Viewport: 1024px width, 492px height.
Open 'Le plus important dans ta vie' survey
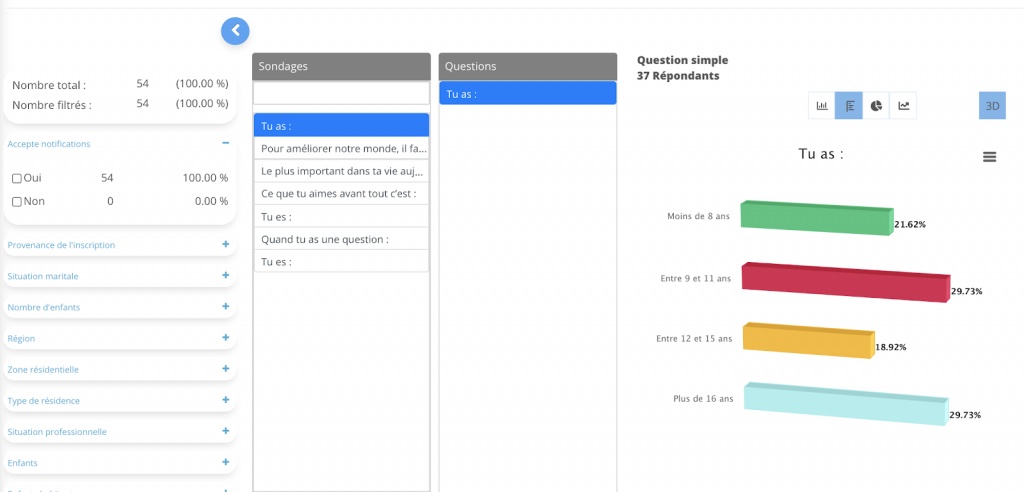(341, 171)
